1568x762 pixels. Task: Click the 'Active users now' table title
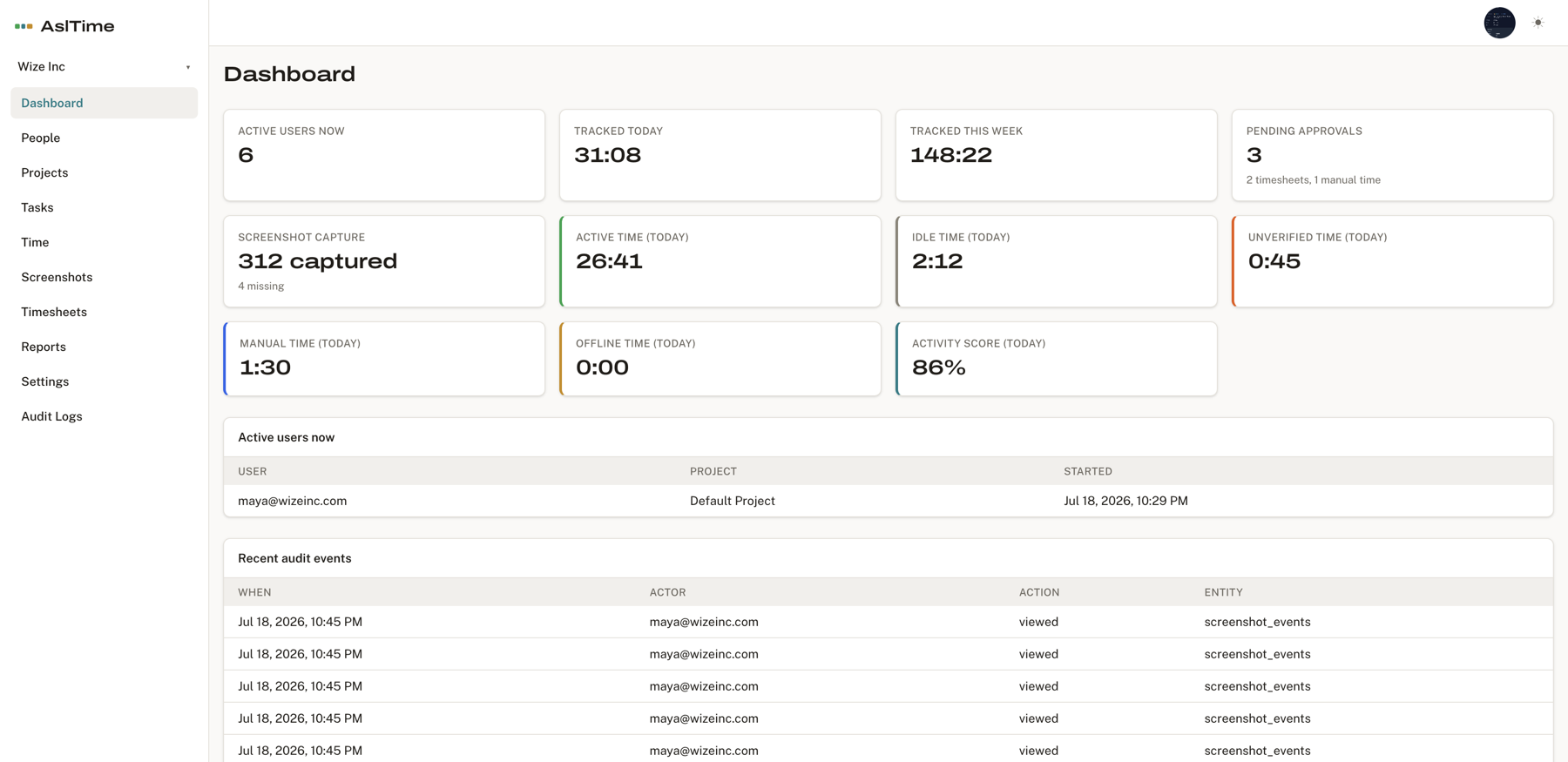coord(286,437)
